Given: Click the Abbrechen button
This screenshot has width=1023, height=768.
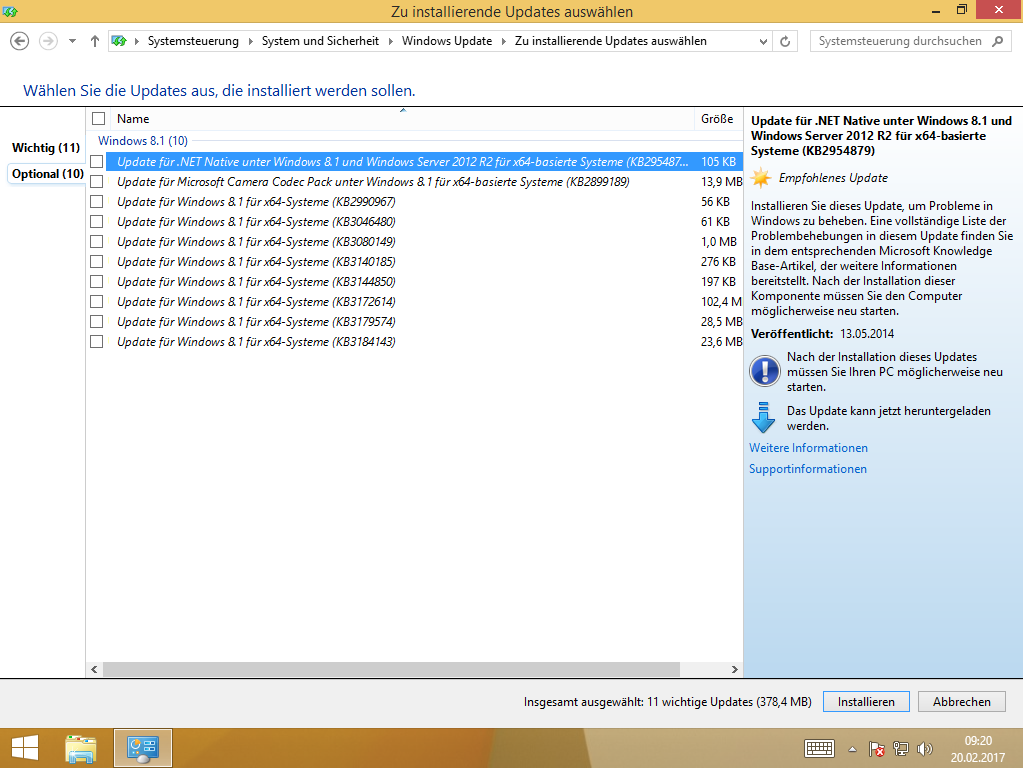Looking at the screenshot, I should click(962, 701).
